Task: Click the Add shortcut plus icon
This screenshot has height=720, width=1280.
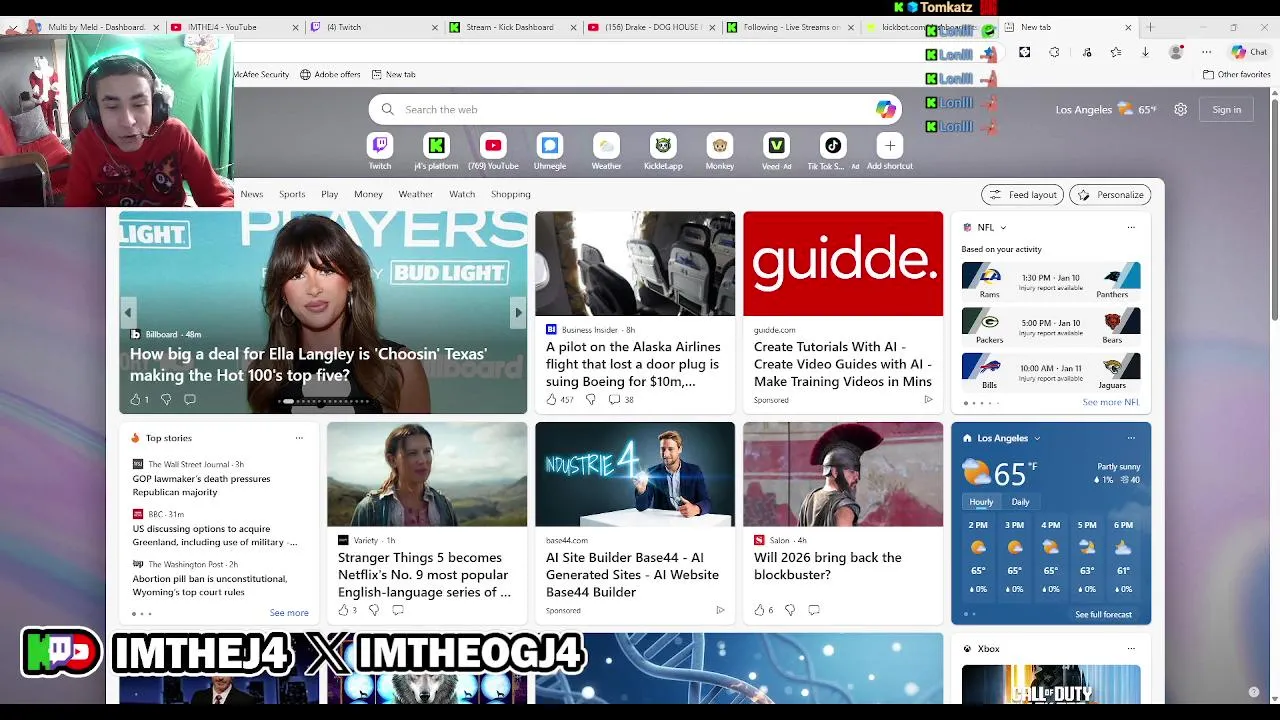Action: [x=890, y=146]
